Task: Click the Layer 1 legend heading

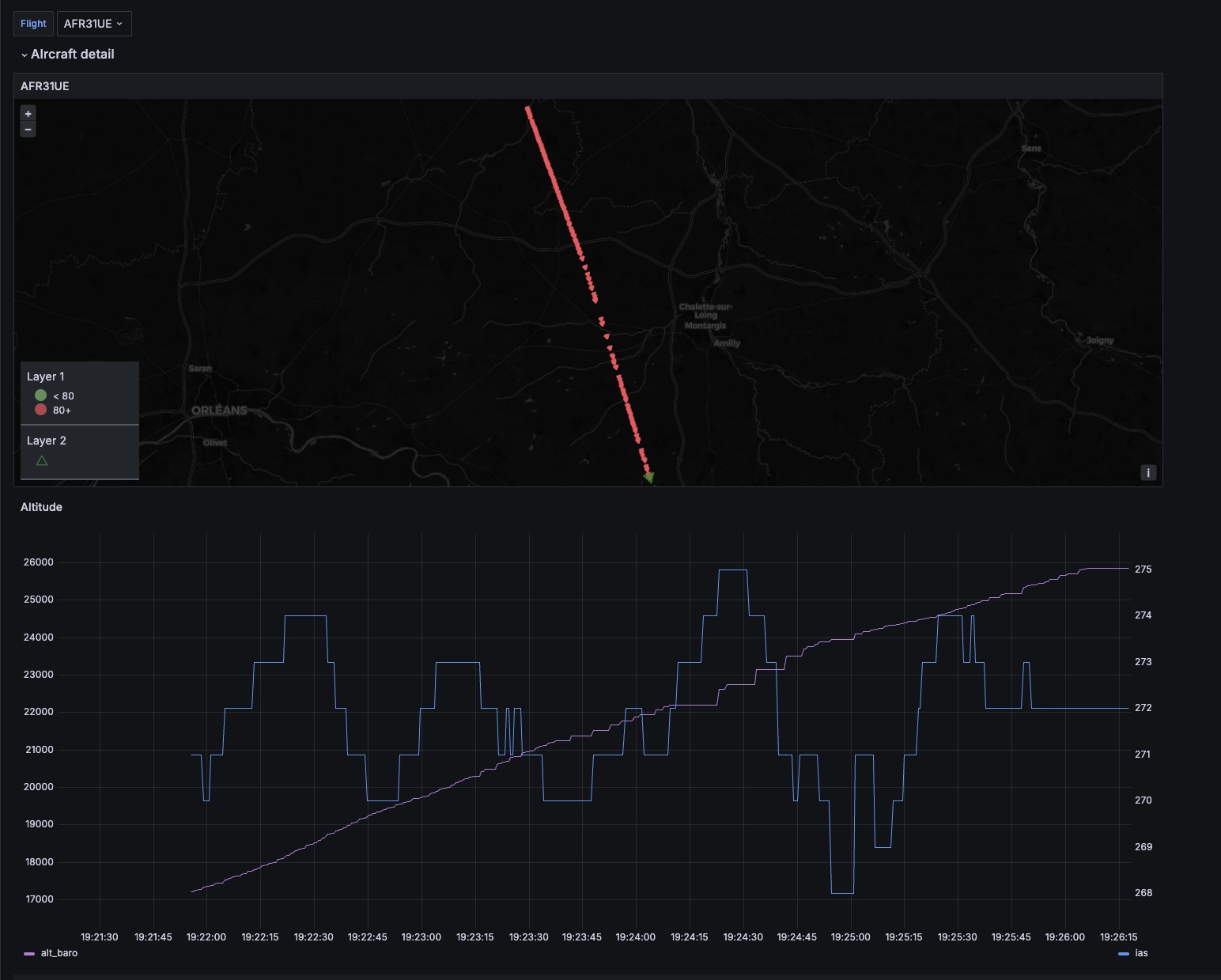Action: pos(46,376)
